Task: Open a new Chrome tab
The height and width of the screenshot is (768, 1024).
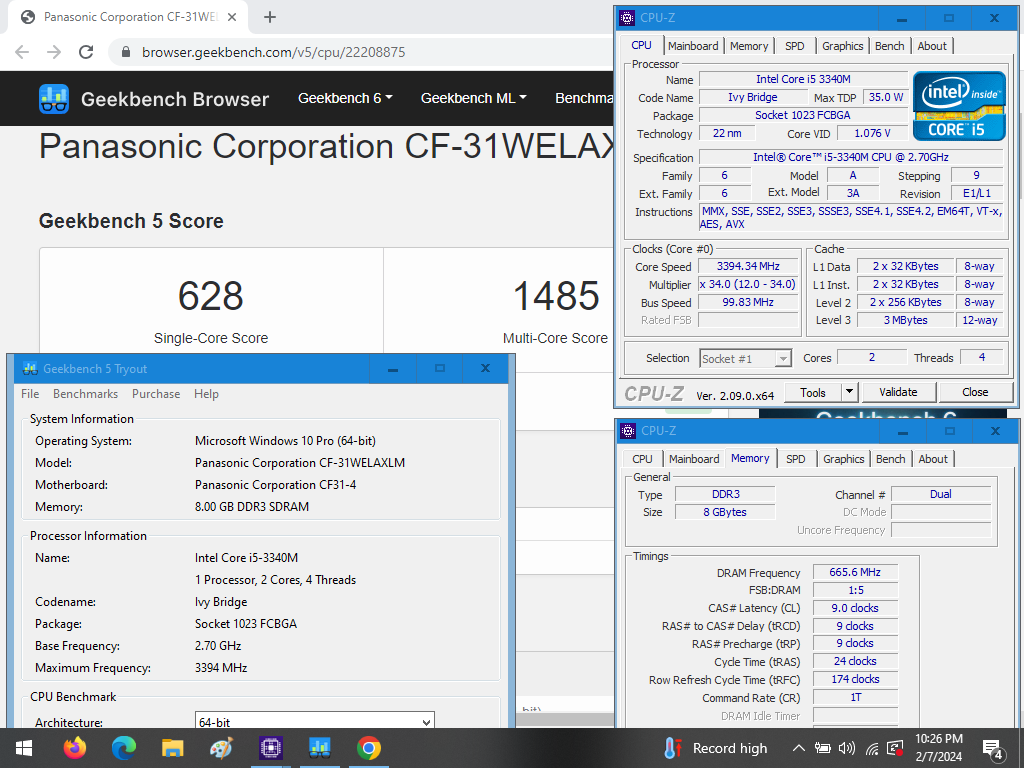Action: point(270,17)
